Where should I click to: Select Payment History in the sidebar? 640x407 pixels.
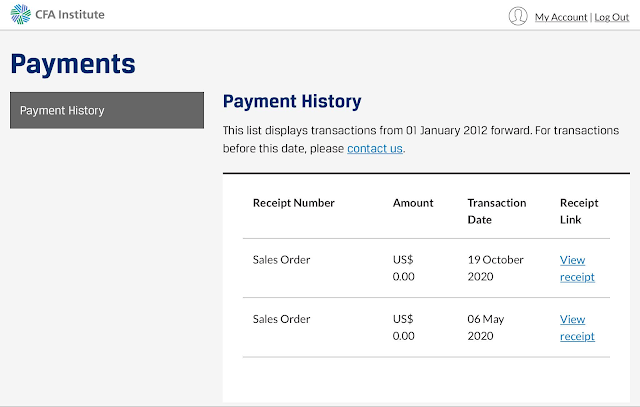pos(107,110)
